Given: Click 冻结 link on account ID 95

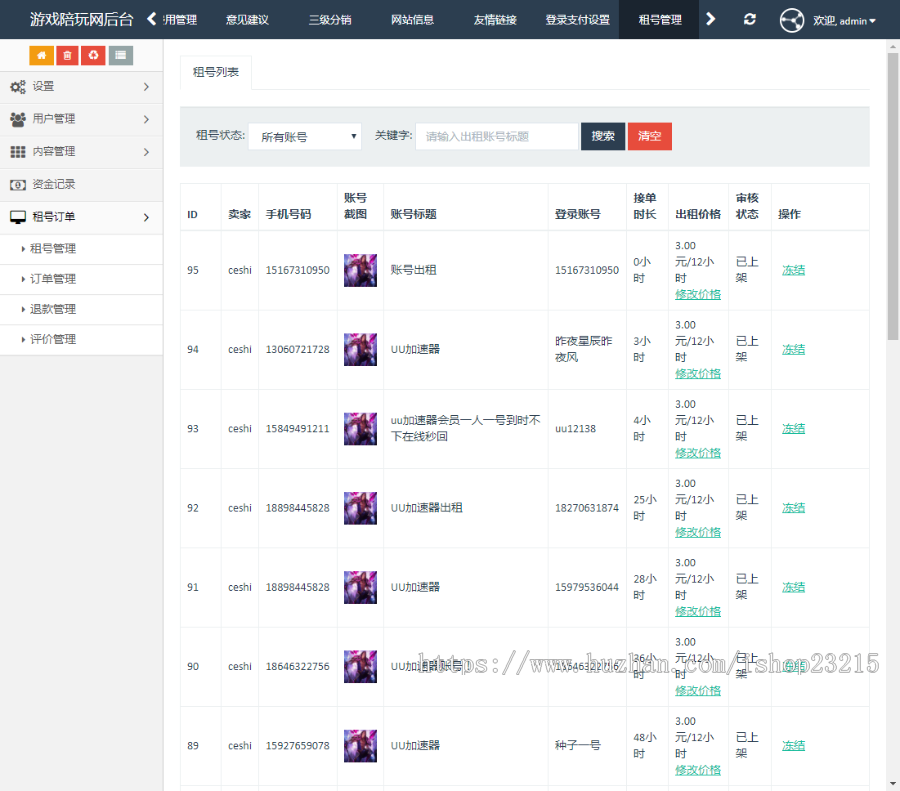Looking at the screenshot, I should click(x=793, y=269).
